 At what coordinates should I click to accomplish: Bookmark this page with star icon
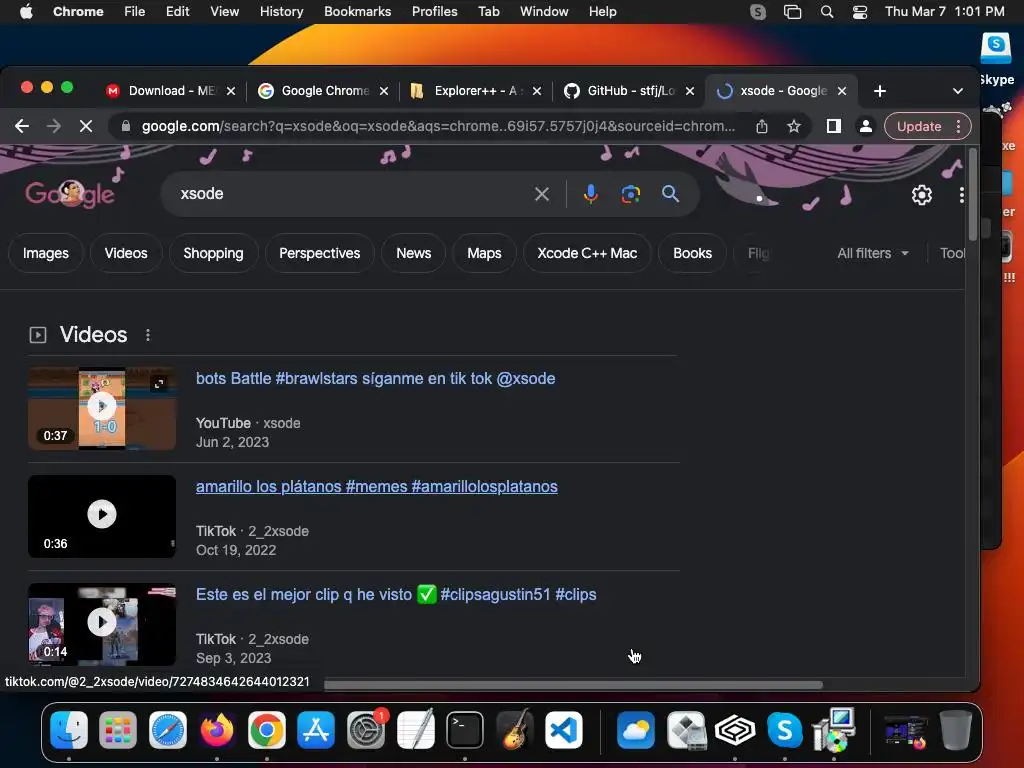tap(793, 126)
